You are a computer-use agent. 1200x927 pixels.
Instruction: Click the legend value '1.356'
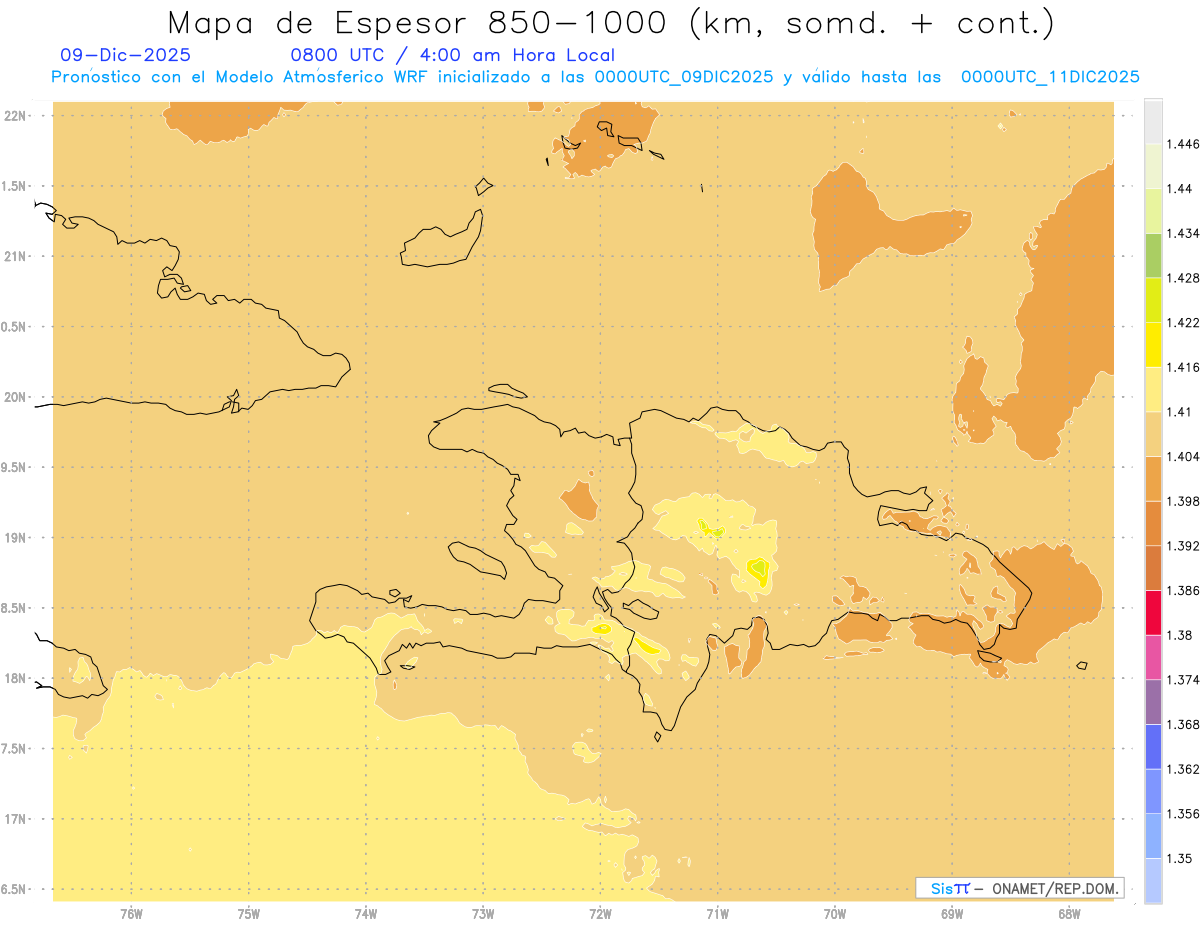1185,813
